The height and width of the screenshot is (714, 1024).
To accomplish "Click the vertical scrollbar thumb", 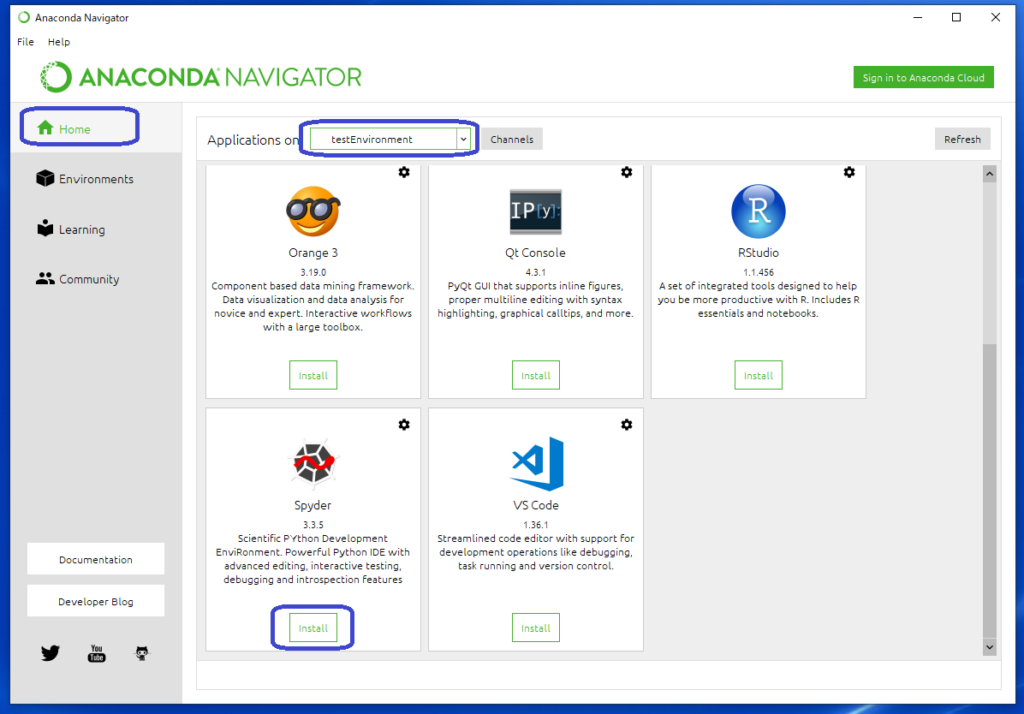I will [x=989, y=490].
